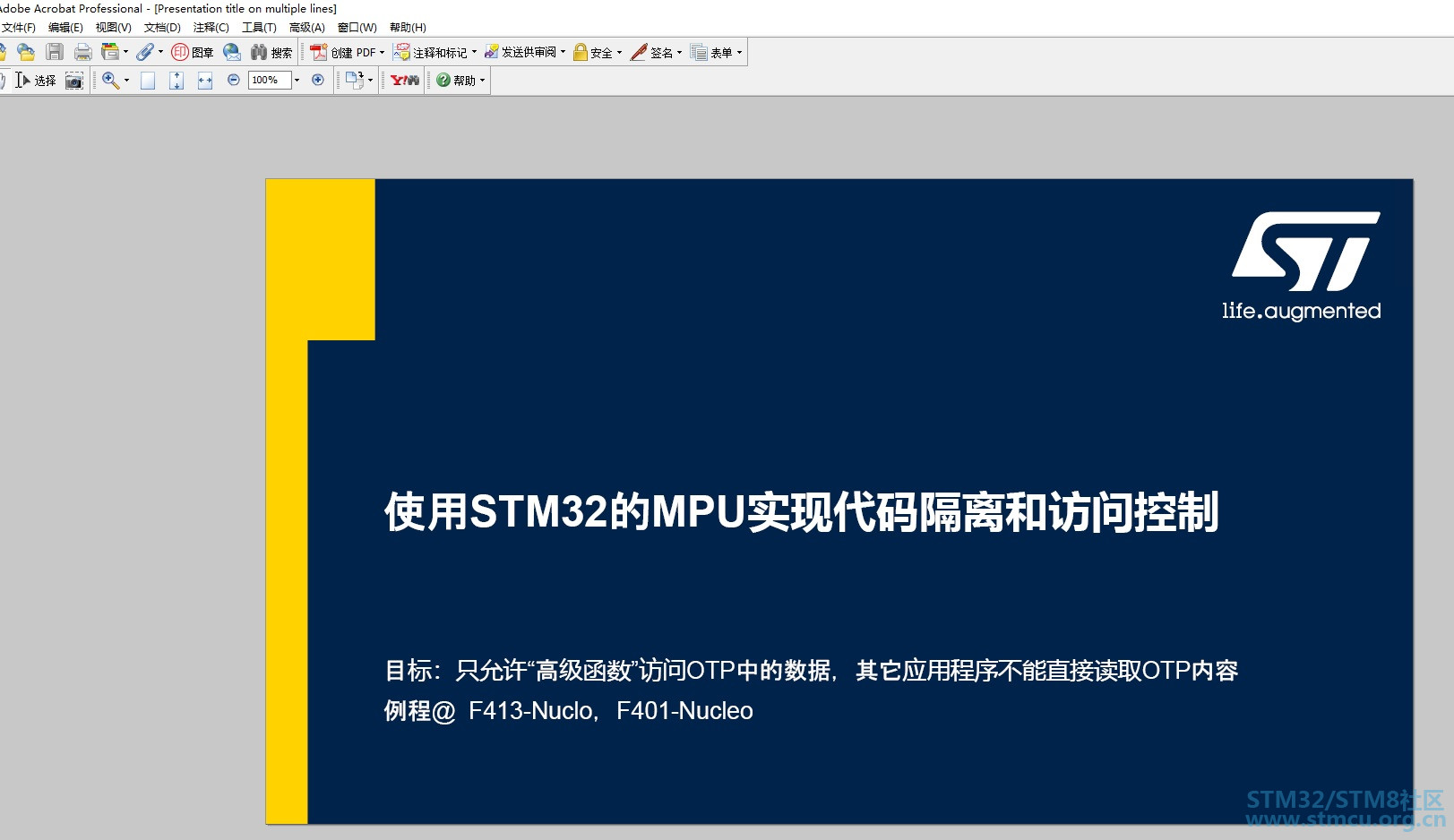Click the slide title 使用STM32的MPU实现代码隔离和访问控制
Image resolution: width=1454 pixels, height=840 pixels.
click(x=802, y=512)
